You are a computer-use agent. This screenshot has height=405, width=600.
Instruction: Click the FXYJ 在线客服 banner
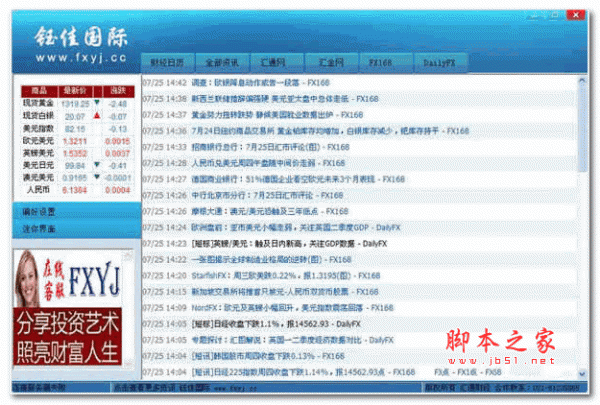68,278
